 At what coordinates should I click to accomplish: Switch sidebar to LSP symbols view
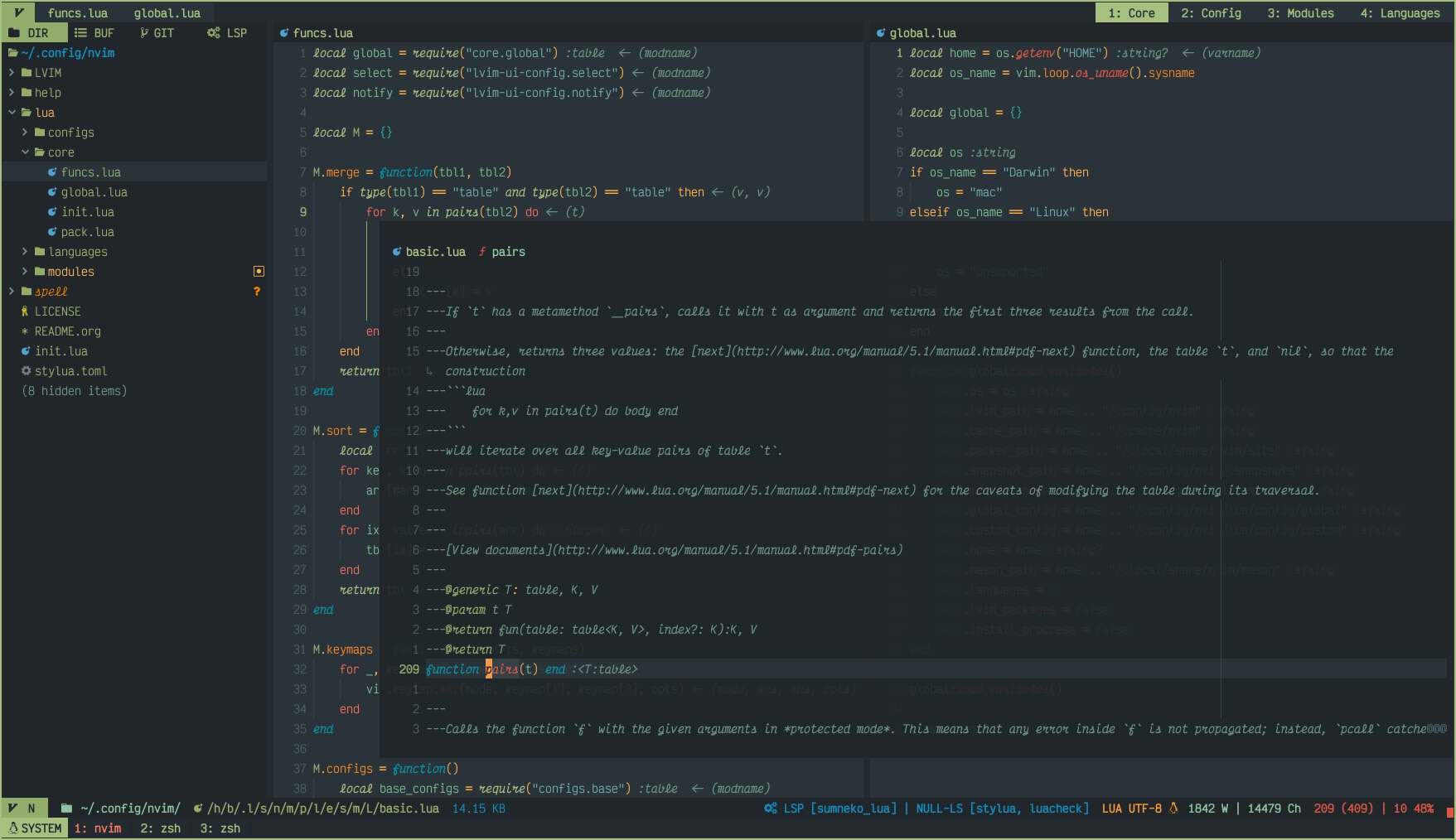(227, 33)
